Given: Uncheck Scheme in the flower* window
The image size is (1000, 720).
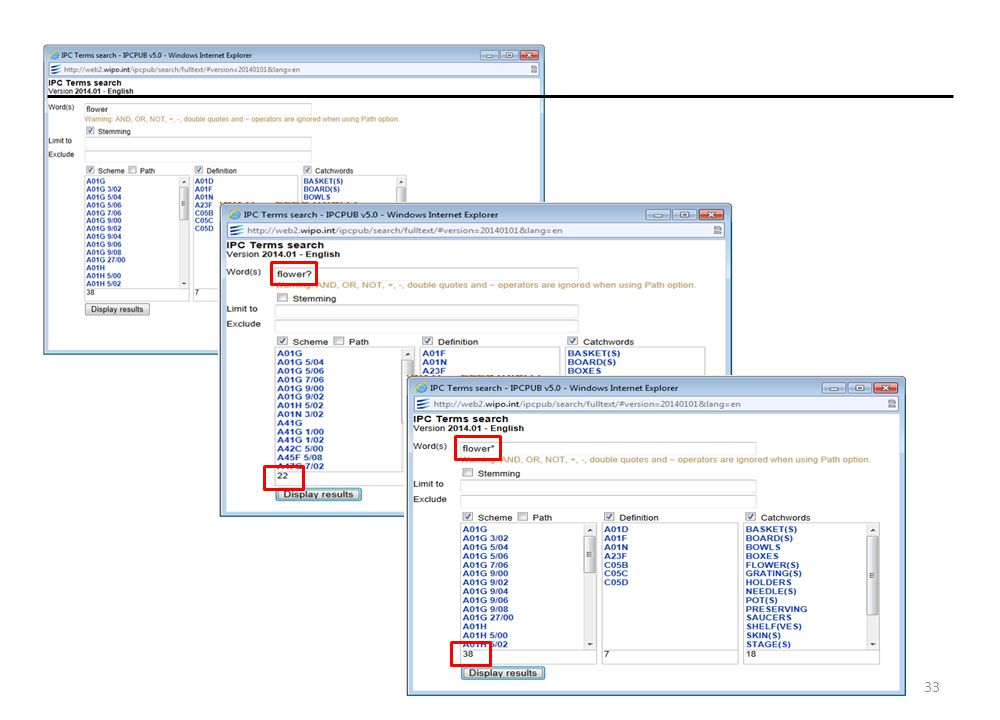Looking at the screenshot, I should pos(468,517).
